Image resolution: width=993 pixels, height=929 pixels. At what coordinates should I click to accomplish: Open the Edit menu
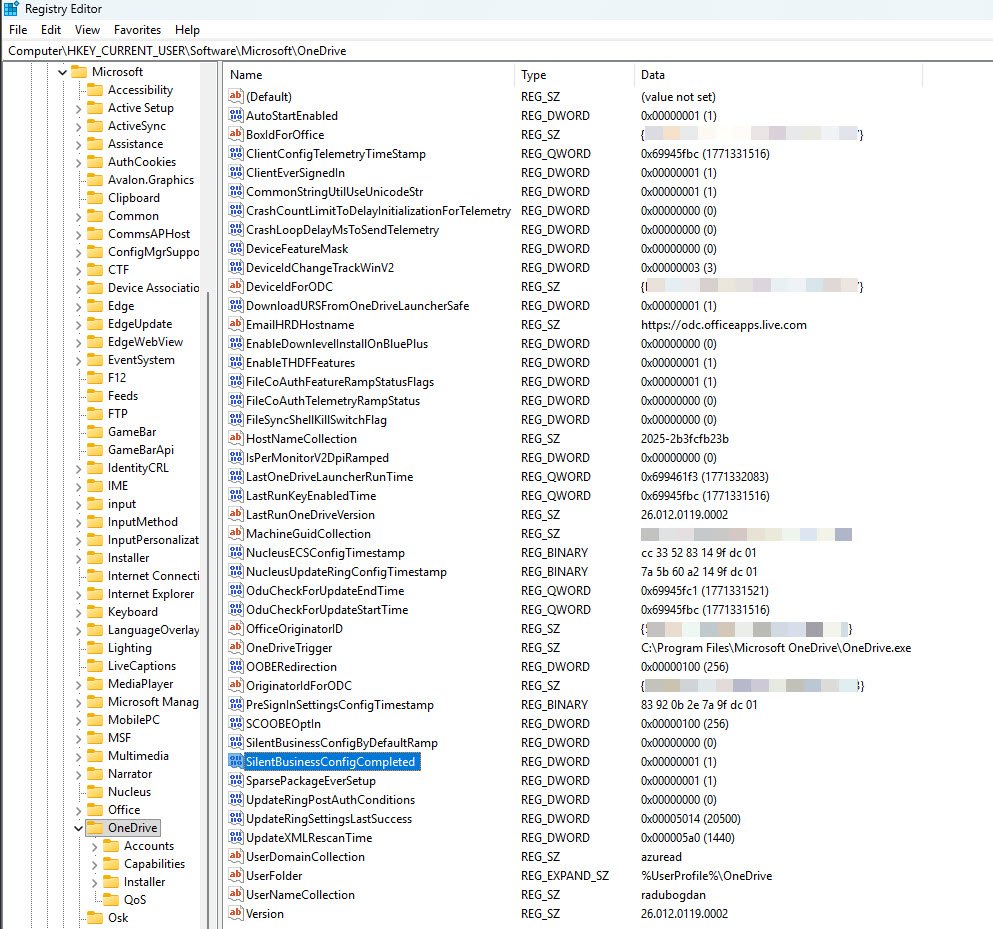point(51,30)
